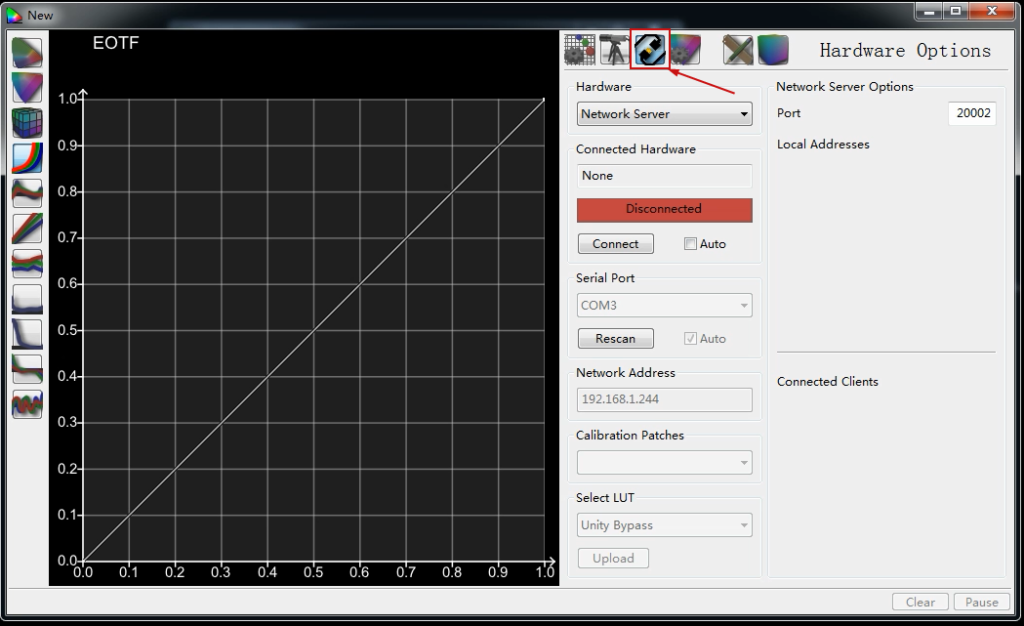
Task: Click the ruler and pencil tools icon
Action: 738,50
